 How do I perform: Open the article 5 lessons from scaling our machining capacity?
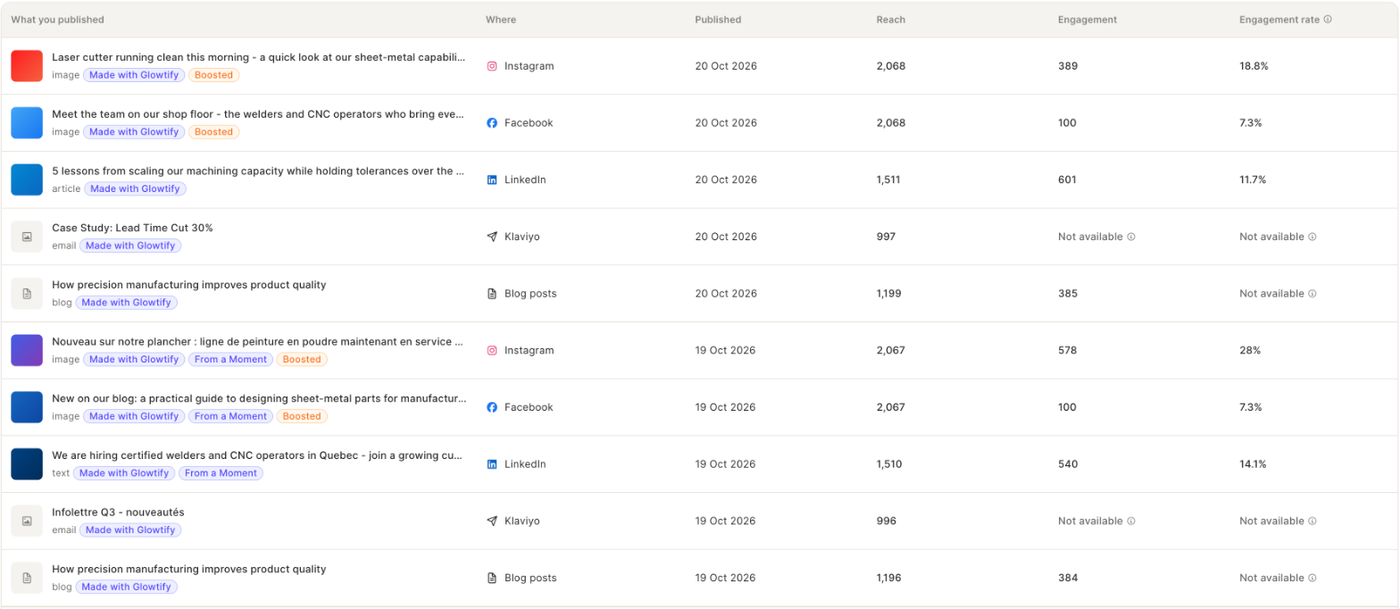258,171
